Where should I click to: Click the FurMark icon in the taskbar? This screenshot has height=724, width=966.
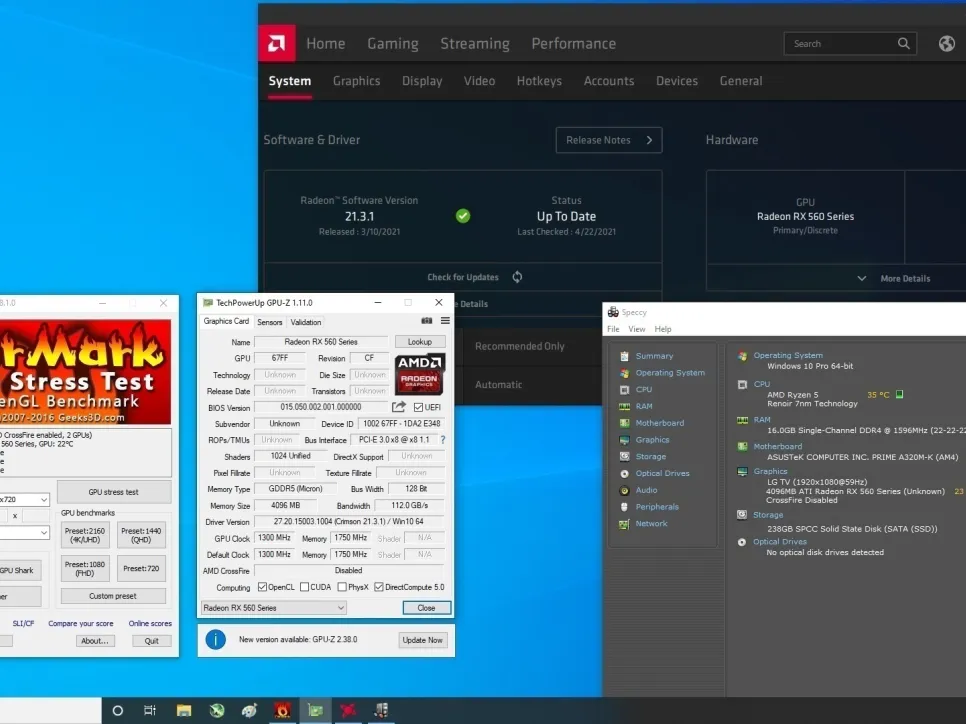point(282,710)
